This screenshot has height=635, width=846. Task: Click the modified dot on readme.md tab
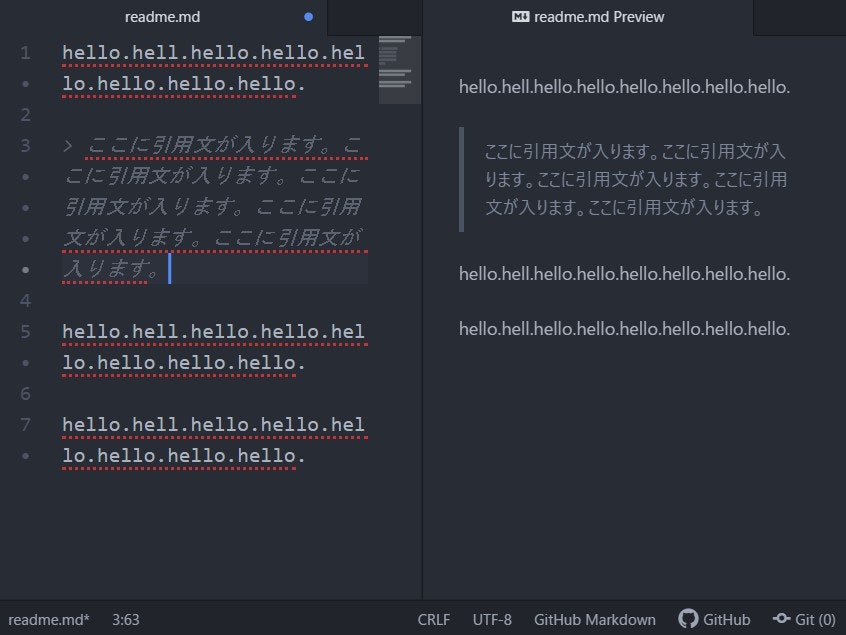point(309,17)
